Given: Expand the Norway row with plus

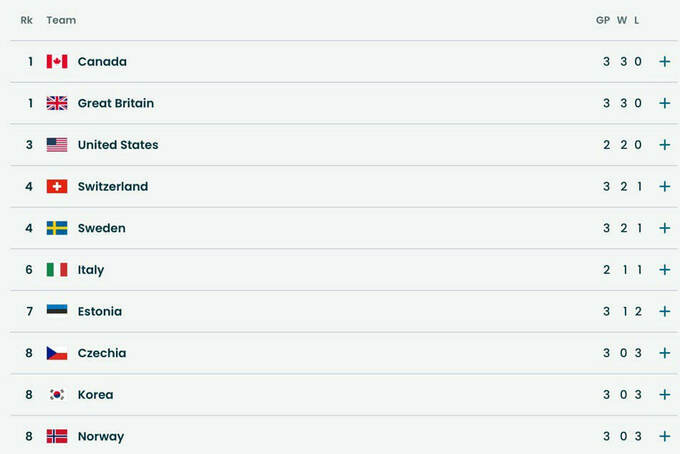Looking at the screenshot, I should 664,436.
